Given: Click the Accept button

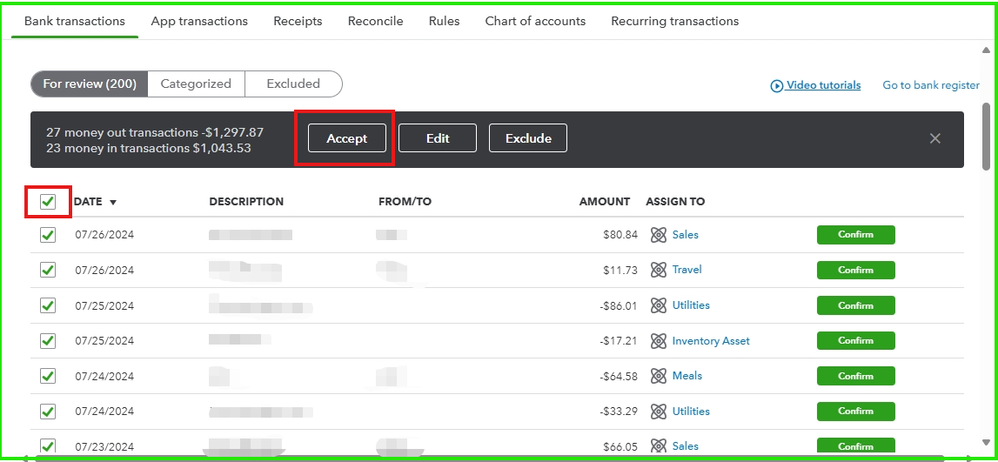Looking at the screenshot, I should coord(347,138).
